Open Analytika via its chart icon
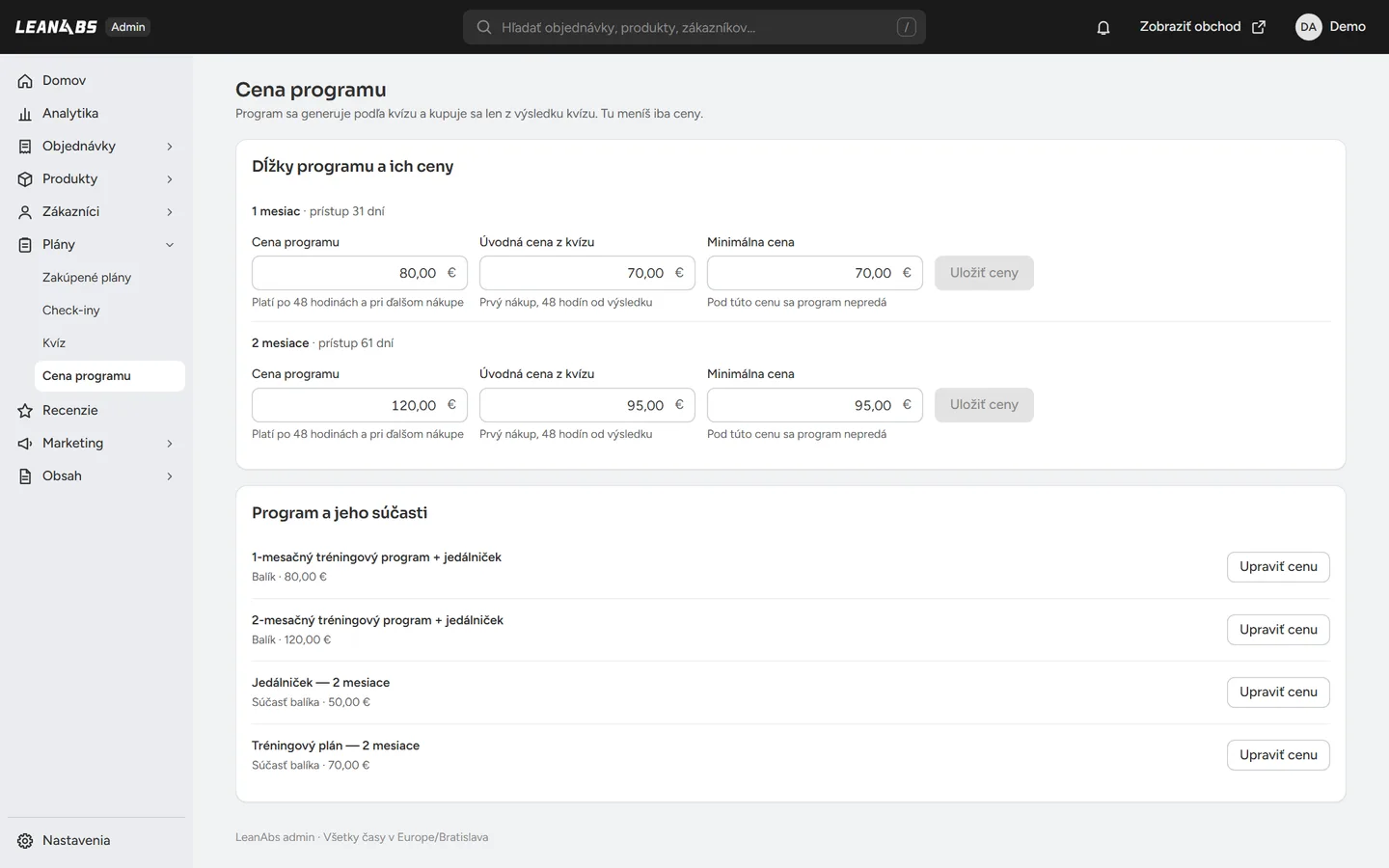Screen dimensions: 1389x868 25,114
